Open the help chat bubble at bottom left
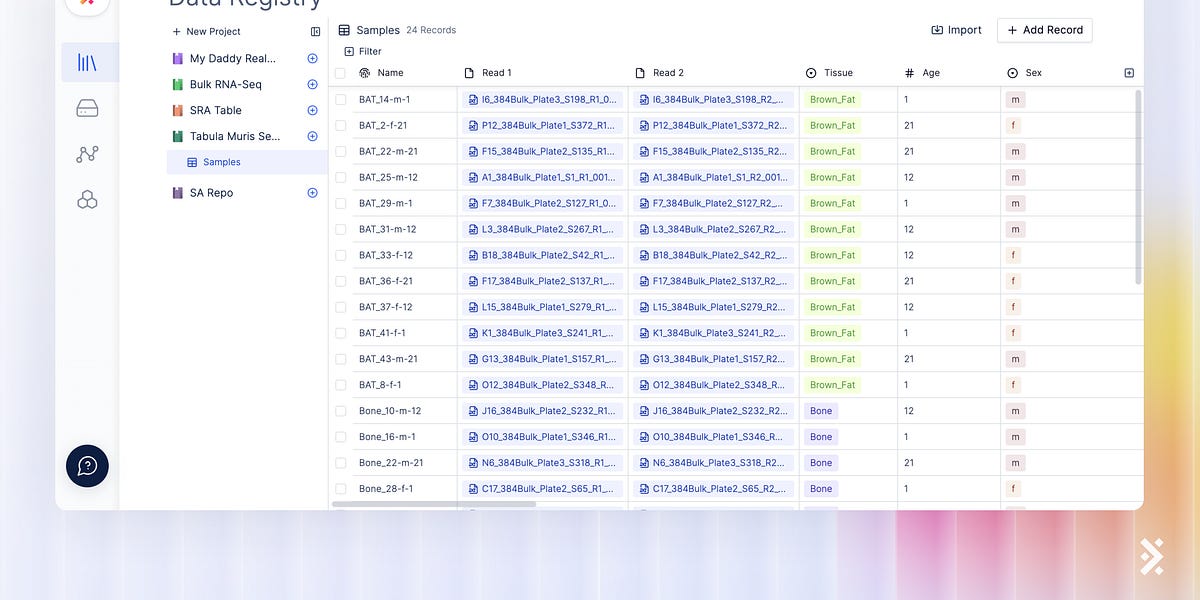This screenshot has width=1200, height=600. coord(87,466)
